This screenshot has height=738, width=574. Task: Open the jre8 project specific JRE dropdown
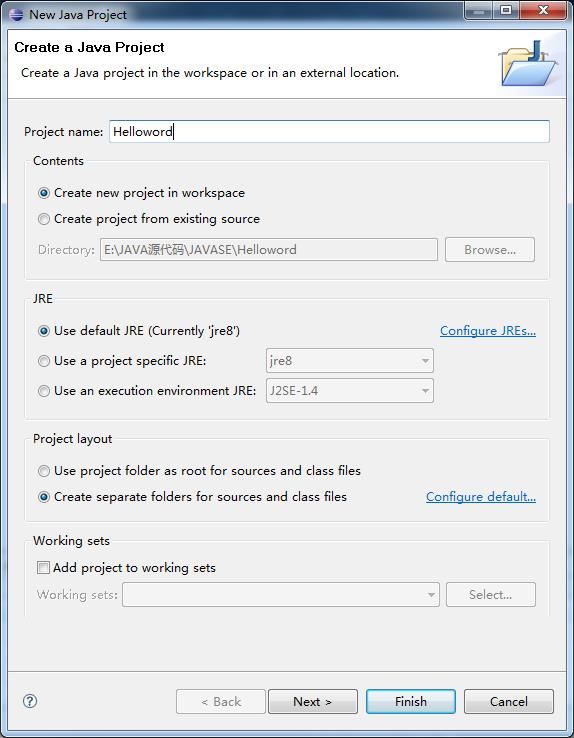coord(350,361)
